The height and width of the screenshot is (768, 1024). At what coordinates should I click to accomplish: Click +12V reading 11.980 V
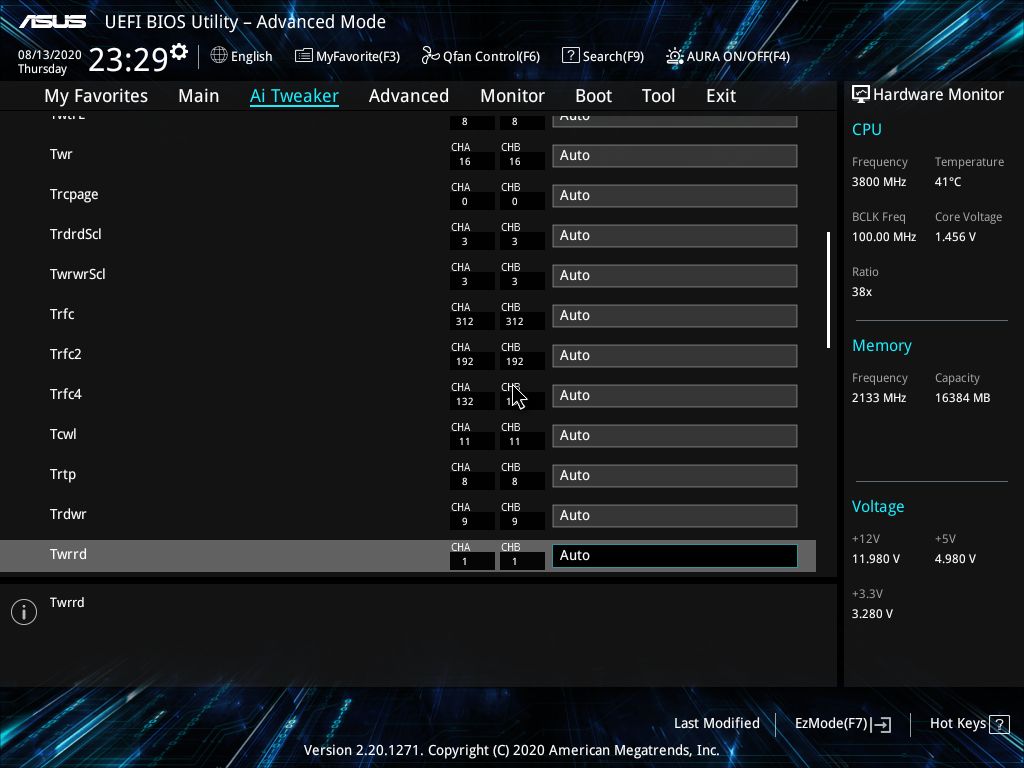coord(875,558)
